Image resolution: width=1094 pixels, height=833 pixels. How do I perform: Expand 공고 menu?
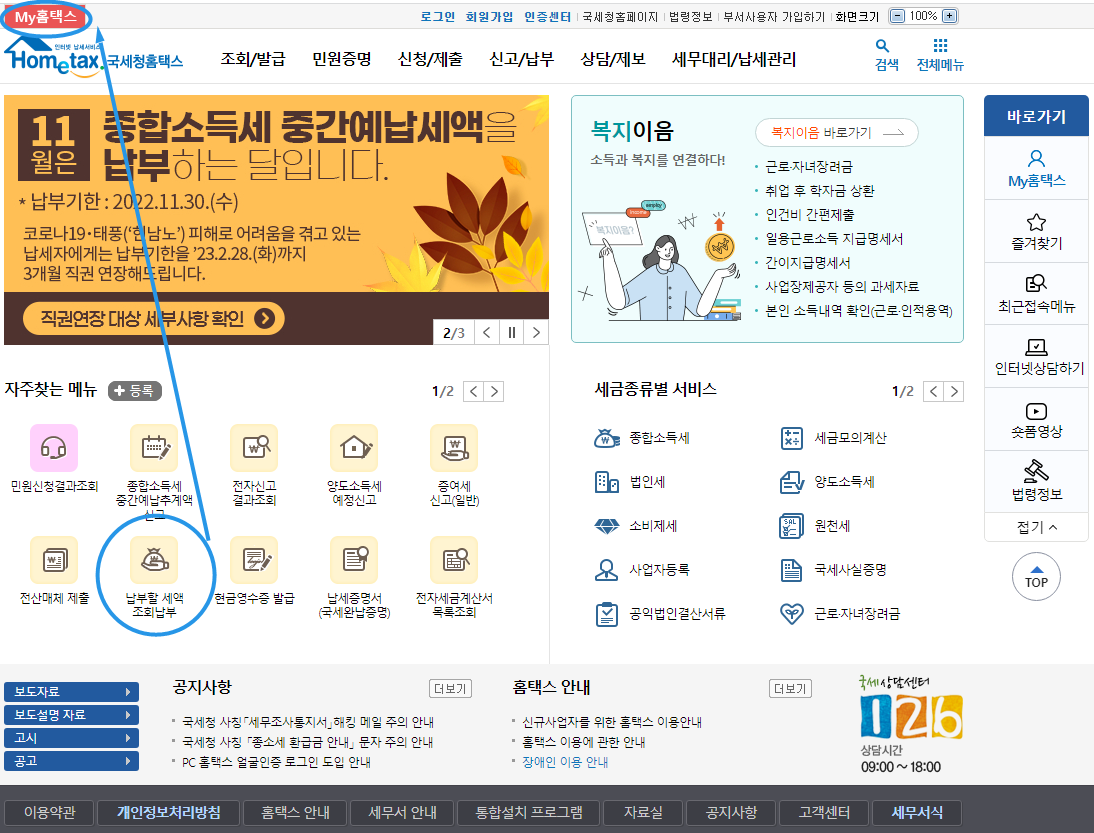(71, 761)
